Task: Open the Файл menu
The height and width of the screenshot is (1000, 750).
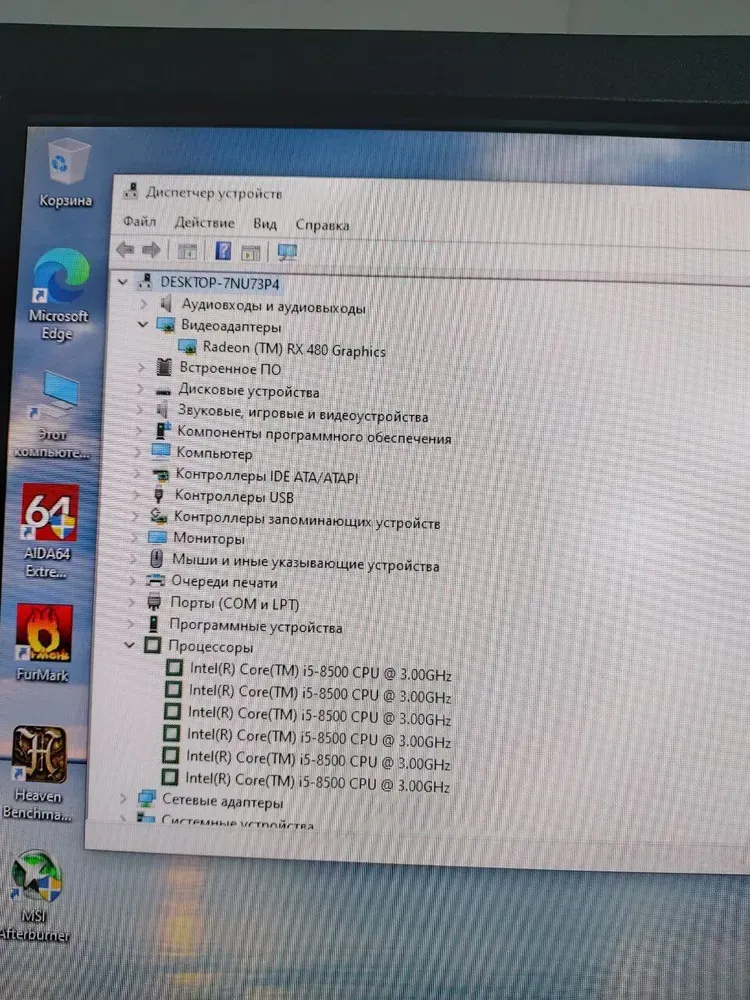Action: pyautogui.click(x=139, y=222)
